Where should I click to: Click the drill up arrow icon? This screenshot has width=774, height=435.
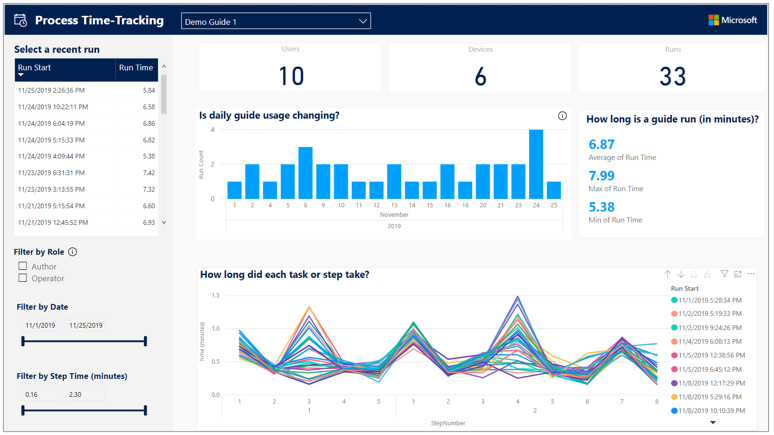[x=668, y=274]
